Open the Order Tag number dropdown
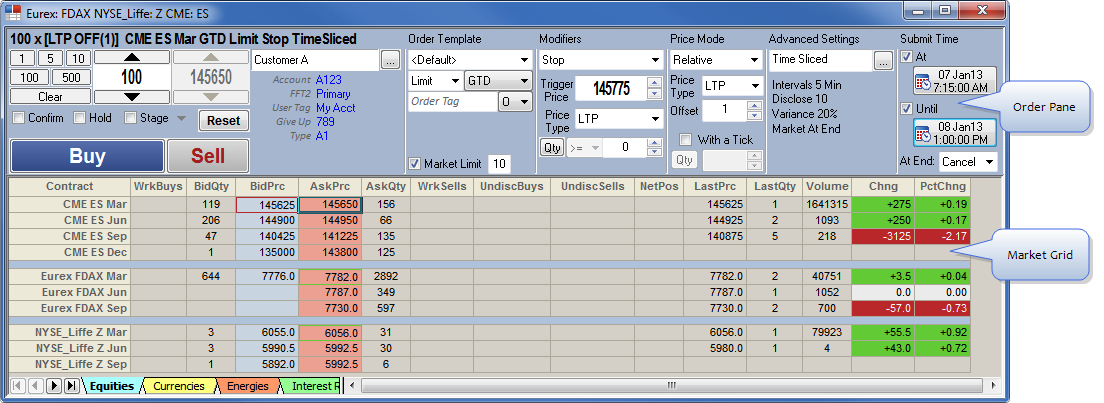The height and width of the screenshot is (403, 1104). 523,102
